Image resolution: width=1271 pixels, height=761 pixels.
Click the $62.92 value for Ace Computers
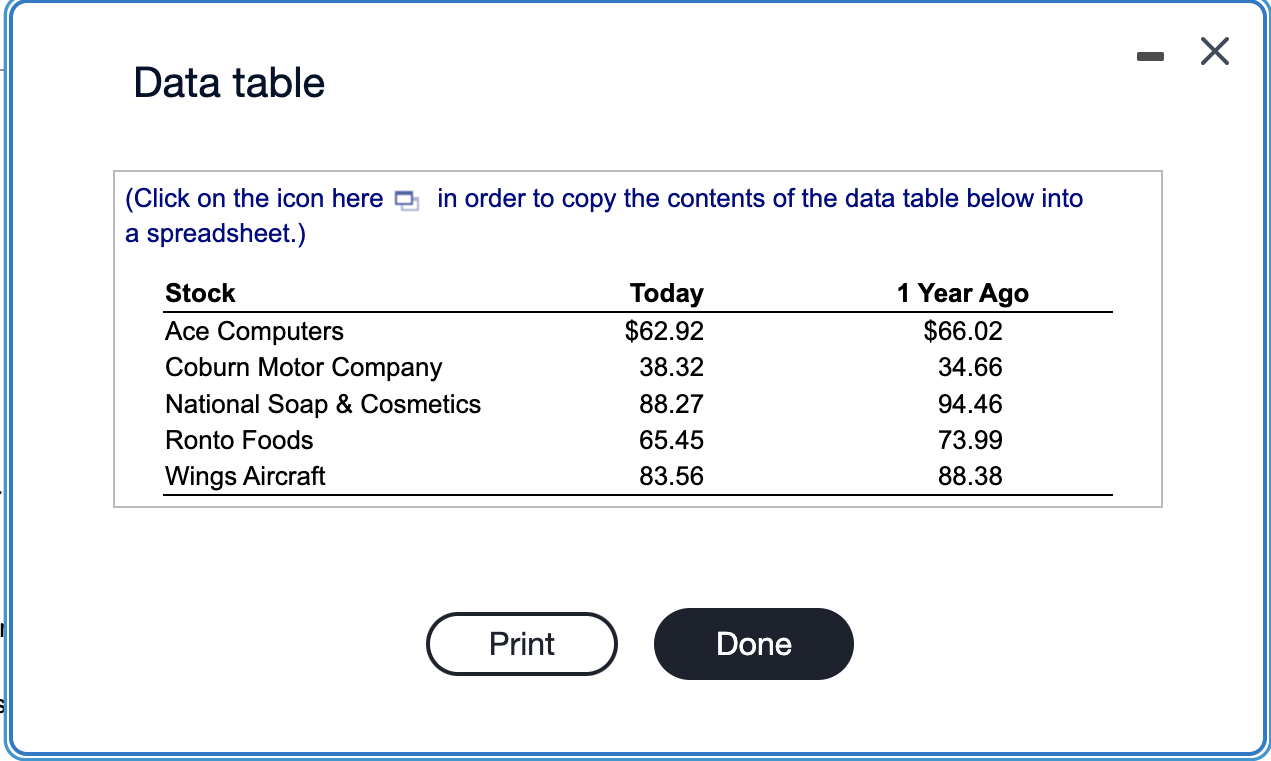pos(666,331)
